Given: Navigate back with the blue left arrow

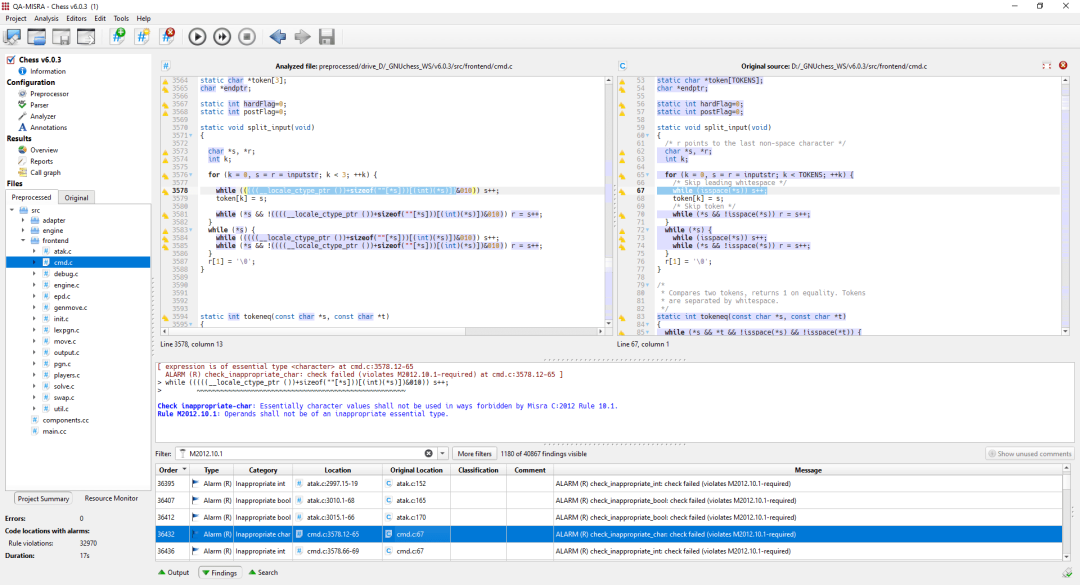Looking at the screenshot, I should coord(277,37).
